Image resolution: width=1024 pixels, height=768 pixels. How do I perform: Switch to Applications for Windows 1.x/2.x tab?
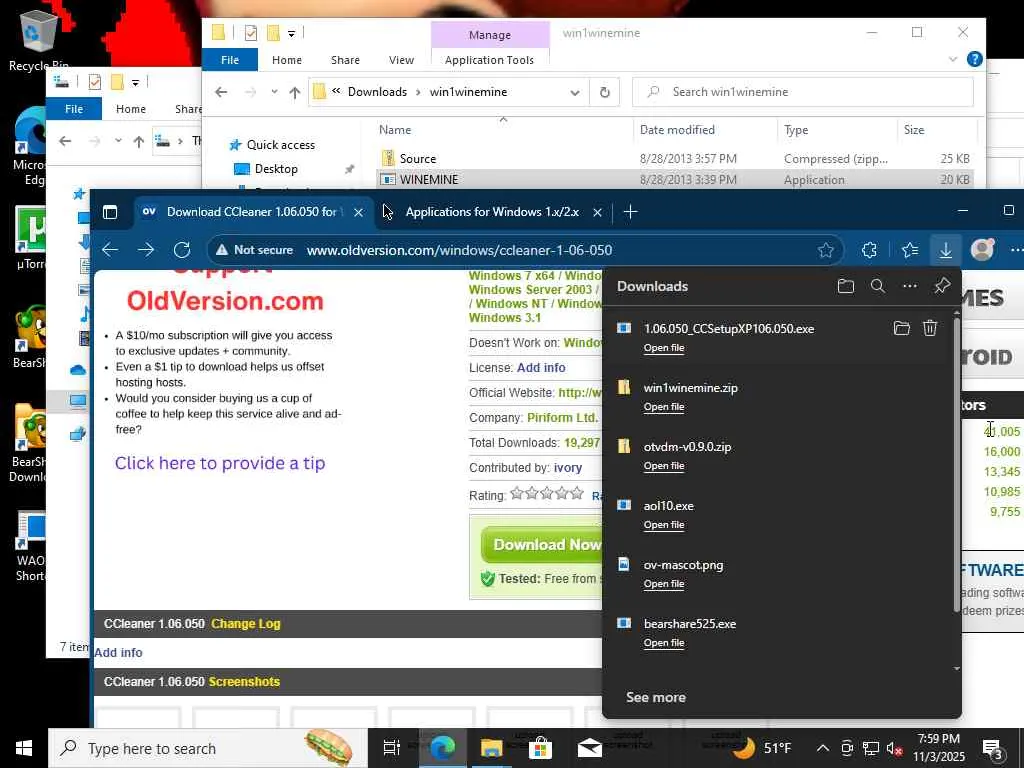pos(492,212)
